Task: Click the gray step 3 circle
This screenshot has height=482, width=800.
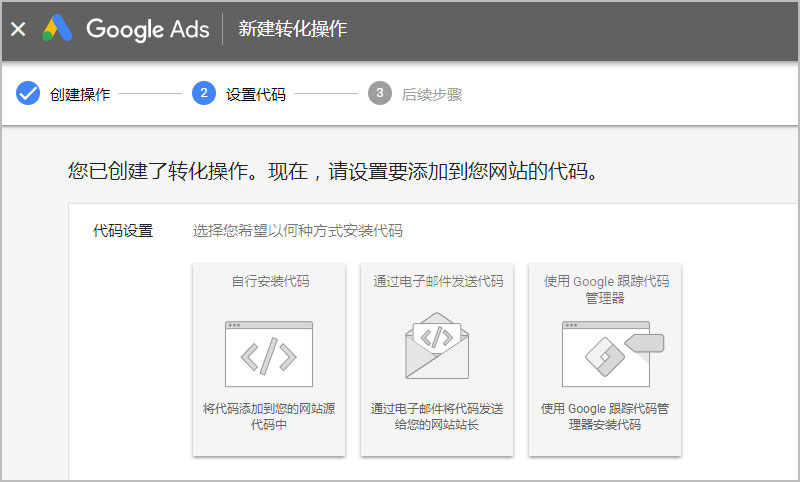Action: click(379, 94)
